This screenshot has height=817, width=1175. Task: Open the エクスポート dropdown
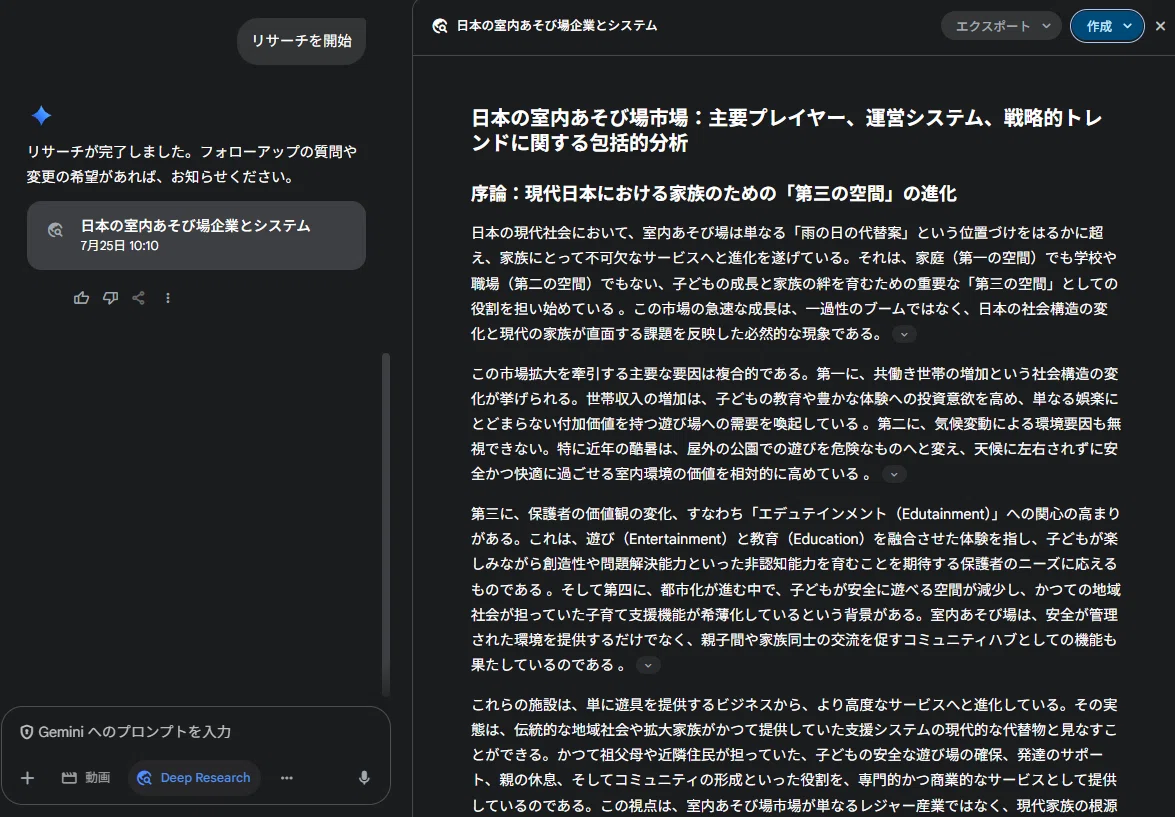tap(1001, 26)
